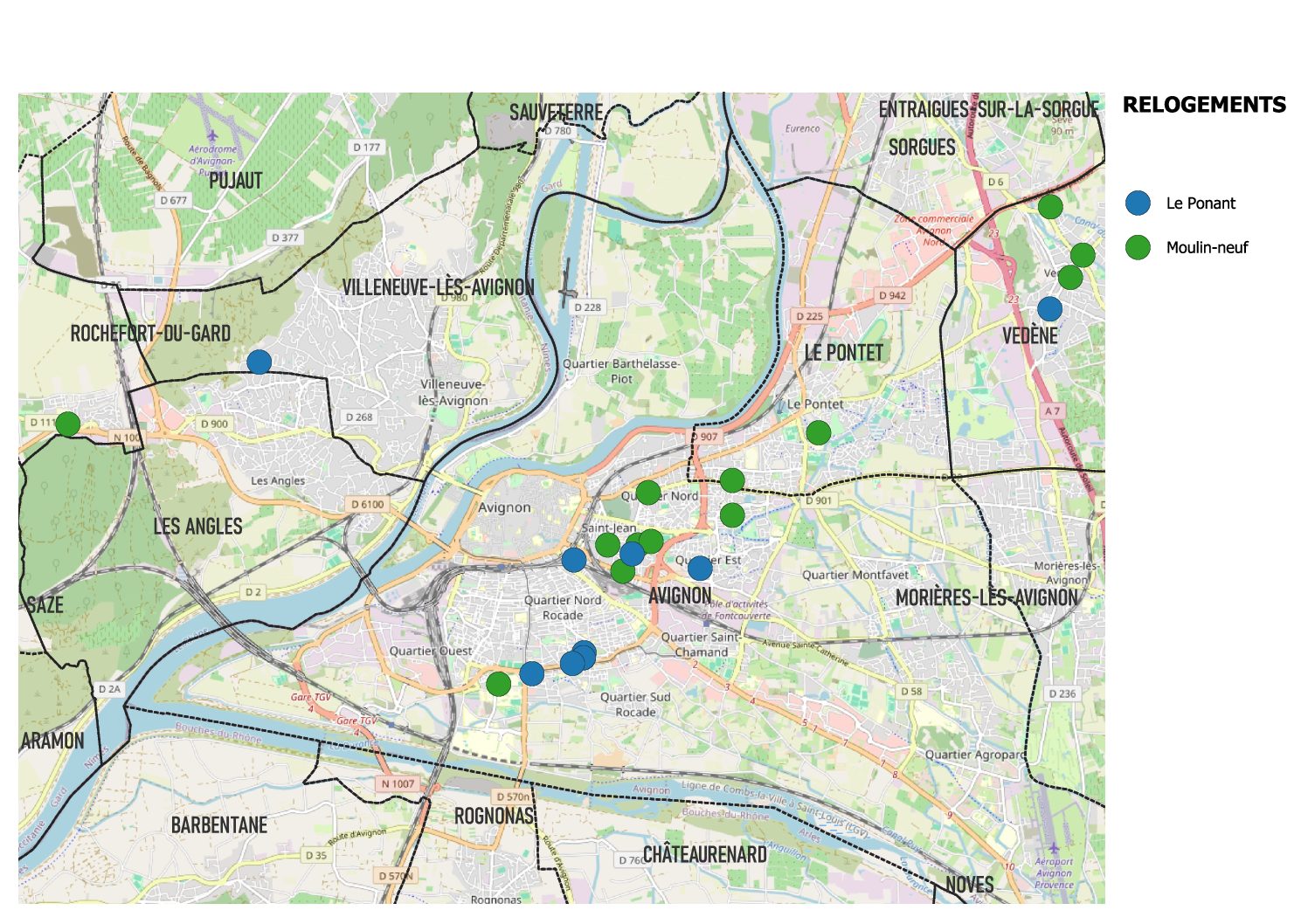Click the green marker near D 6 shield
The width and height of the screenshot is (1308, 924).
click(1050, 207)
